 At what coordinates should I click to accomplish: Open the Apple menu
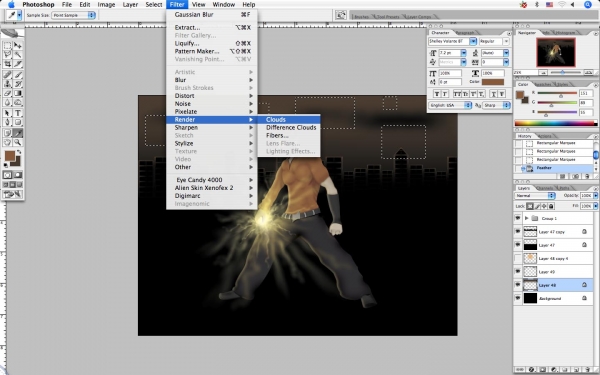click(11, 5)
